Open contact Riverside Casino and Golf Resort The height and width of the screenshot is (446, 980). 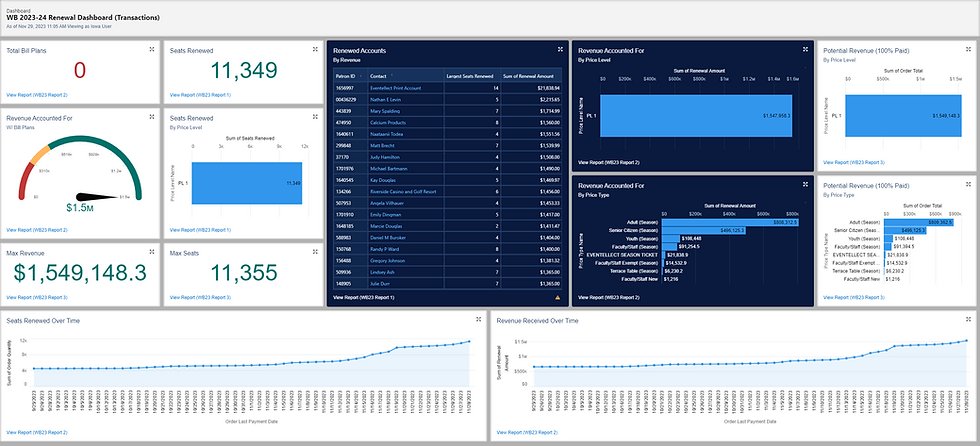(403, 191)
